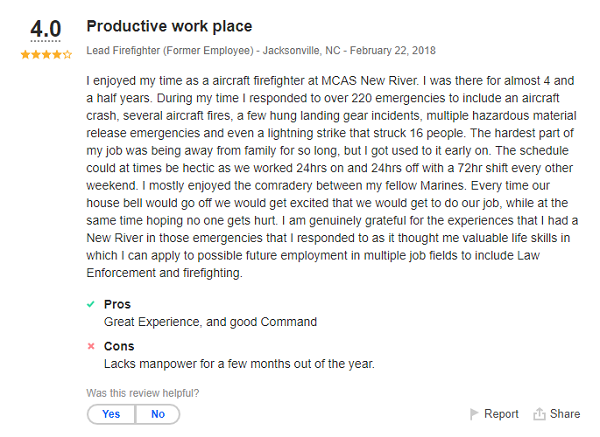Image resolution: width=600 pixels, height=437 pixels.
Task: Click the Cons heading label
Action: click(119, 346)
